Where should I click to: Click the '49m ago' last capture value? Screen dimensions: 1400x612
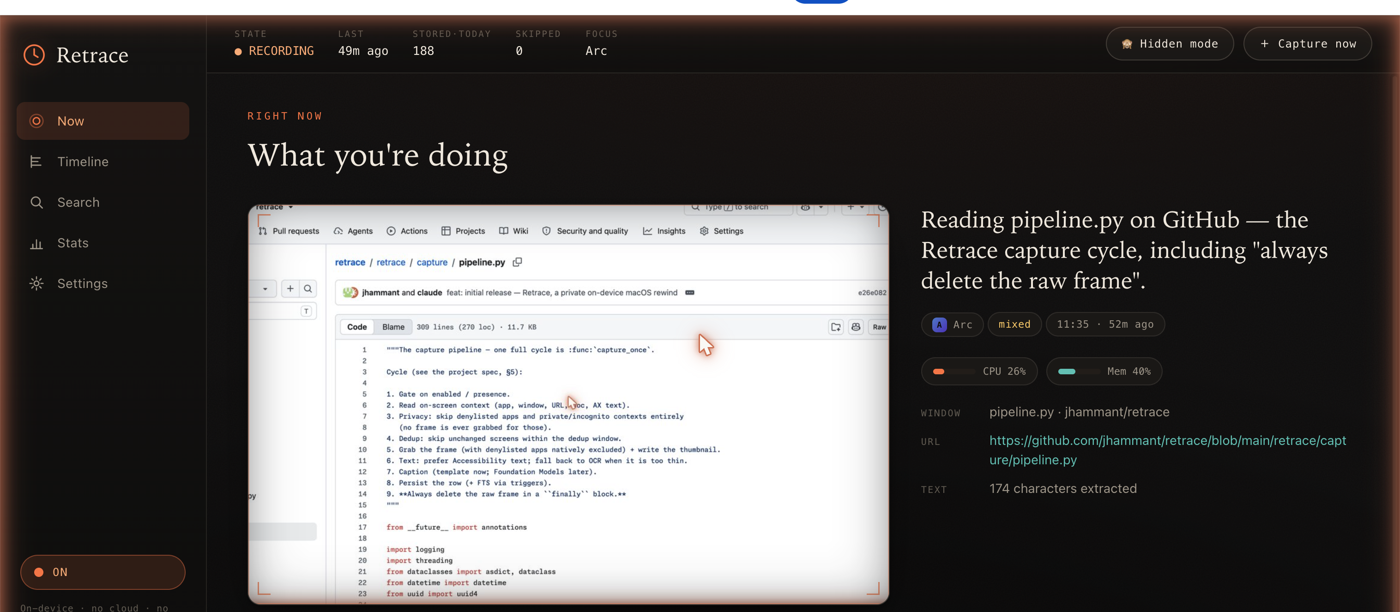coord(363,51)
